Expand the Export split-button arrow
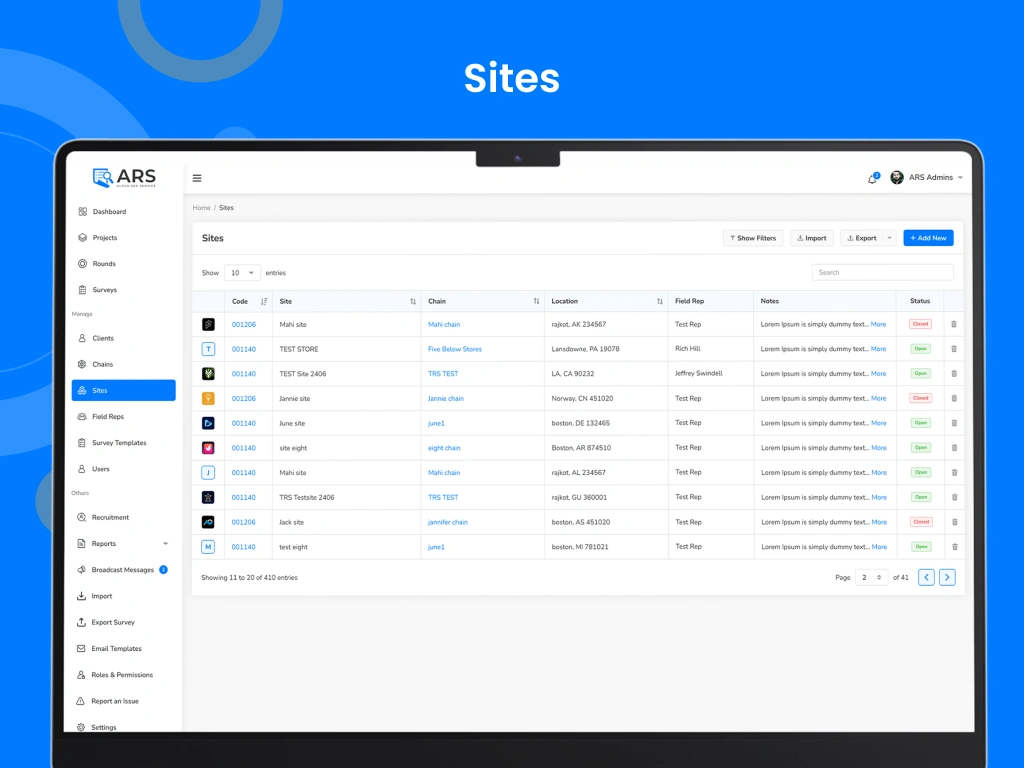Screen dimensions: 1024x768 point(890,238)
